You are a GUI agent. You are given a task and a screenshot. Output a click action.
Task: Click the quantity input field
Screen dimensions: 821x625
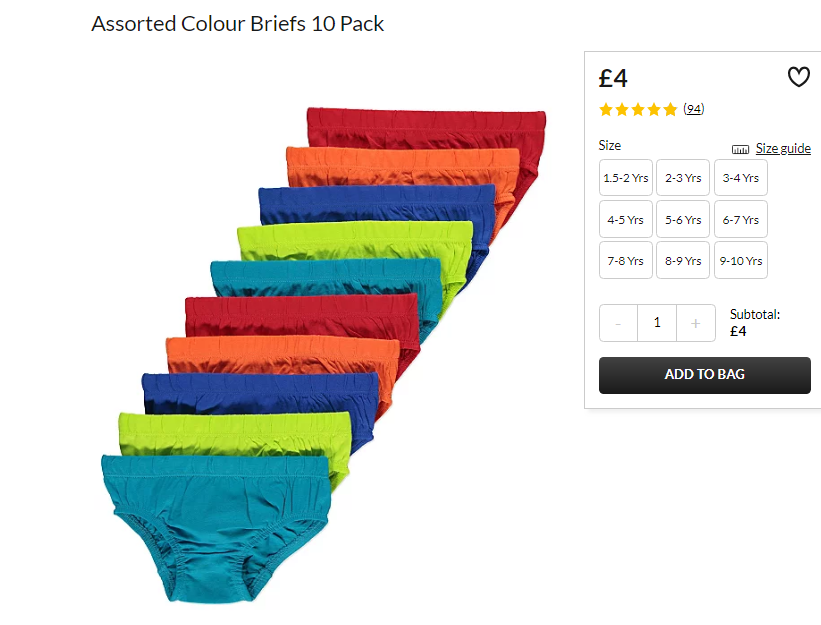[x=657, y=323]
